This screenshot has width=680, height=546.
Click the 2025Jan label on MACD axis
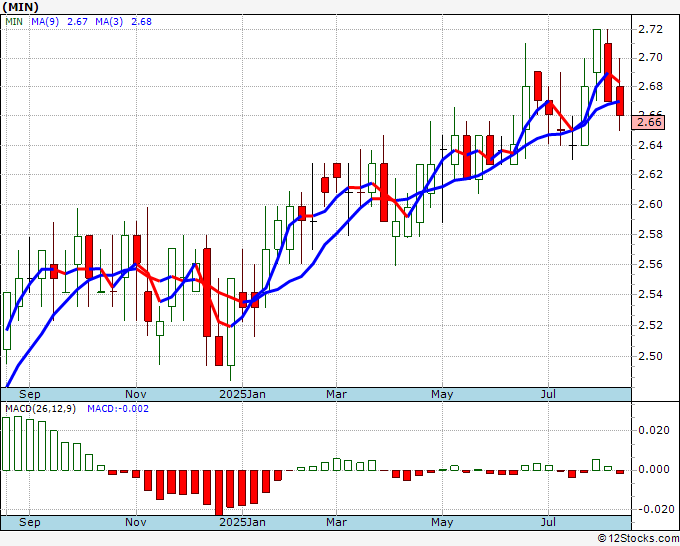[x=242, y=522]
